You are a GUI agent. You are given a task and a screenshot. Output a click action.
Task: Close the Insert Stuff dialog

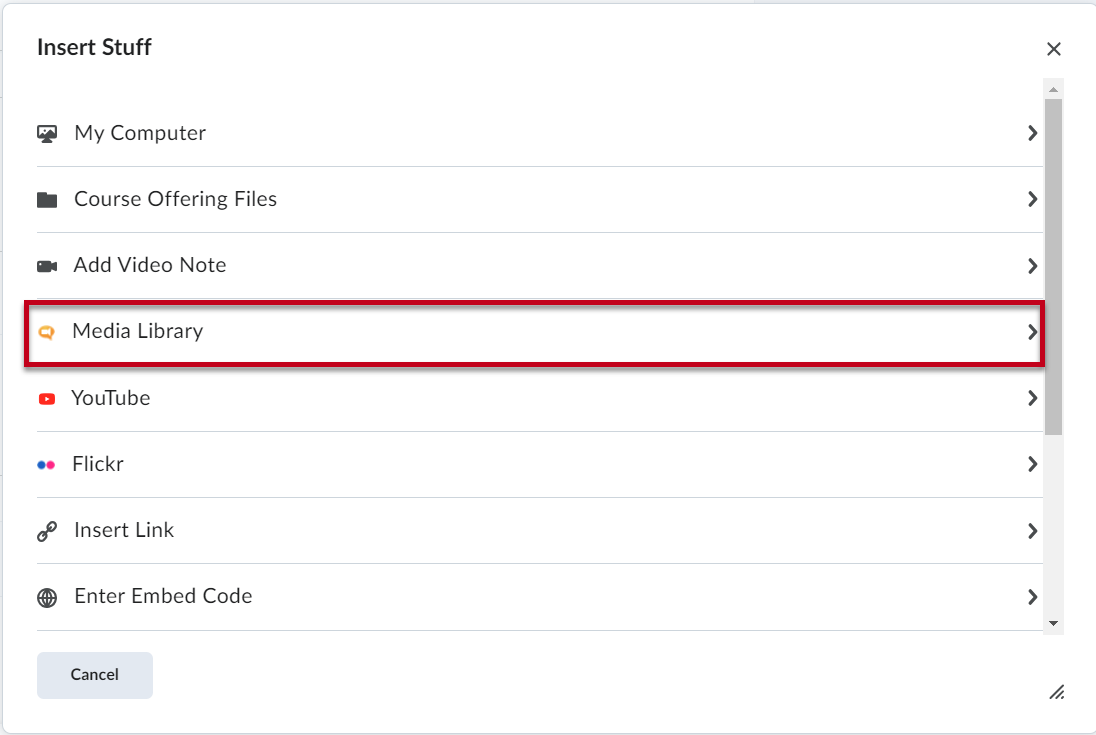pyautogui.click(x=1053, y=49)
